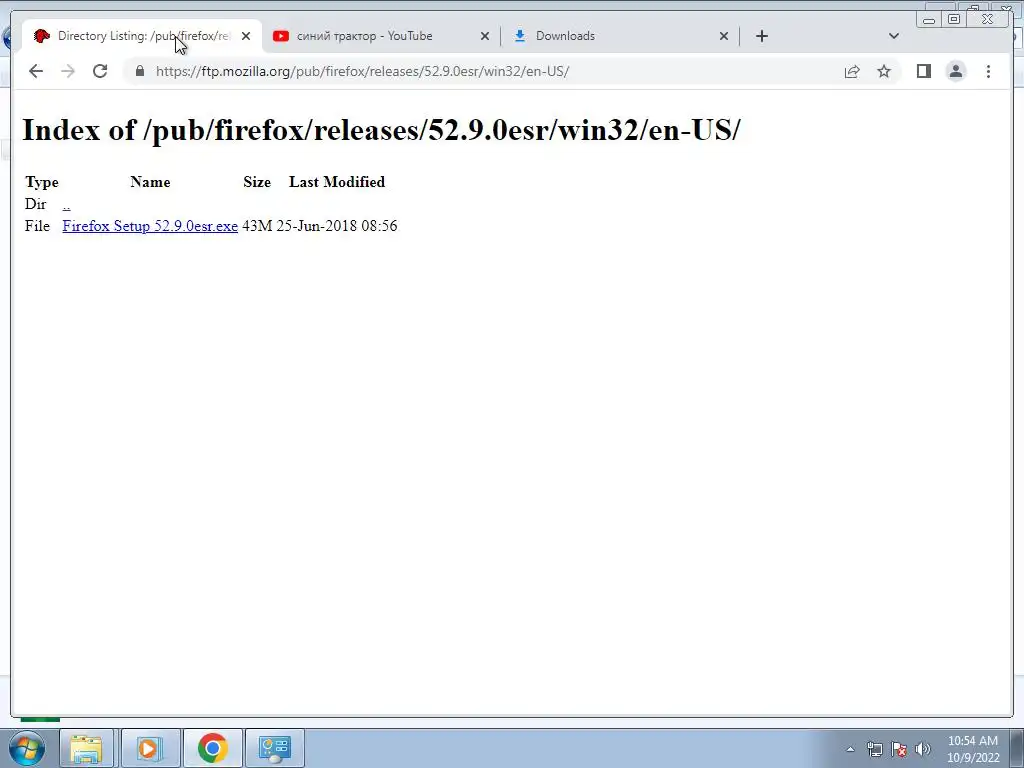Open Action Center flag icon

[899, 749]
